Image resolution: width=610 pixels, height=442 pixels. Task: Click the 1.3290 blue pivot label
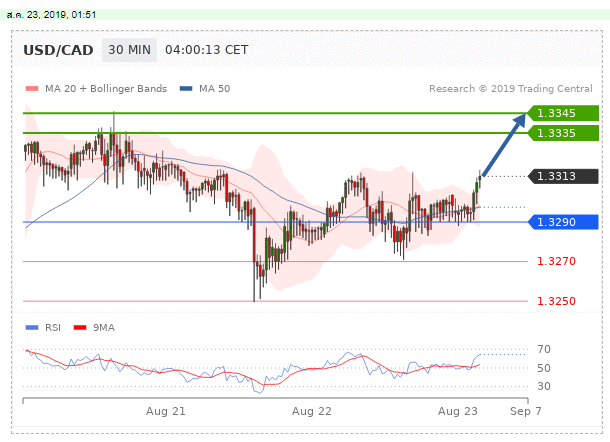(563, 222)
